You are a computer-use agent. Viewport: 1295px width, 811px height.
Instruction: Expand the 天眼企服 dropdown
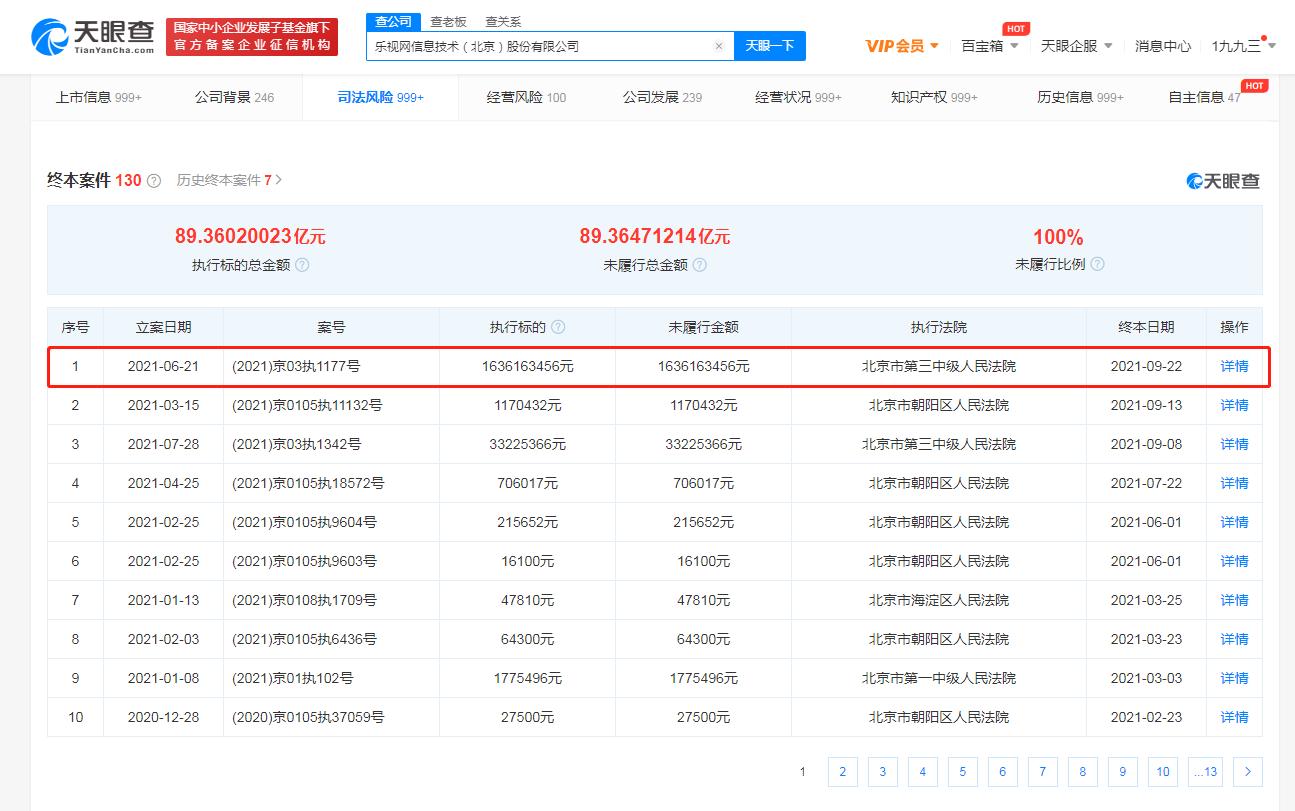[1077, 46]
